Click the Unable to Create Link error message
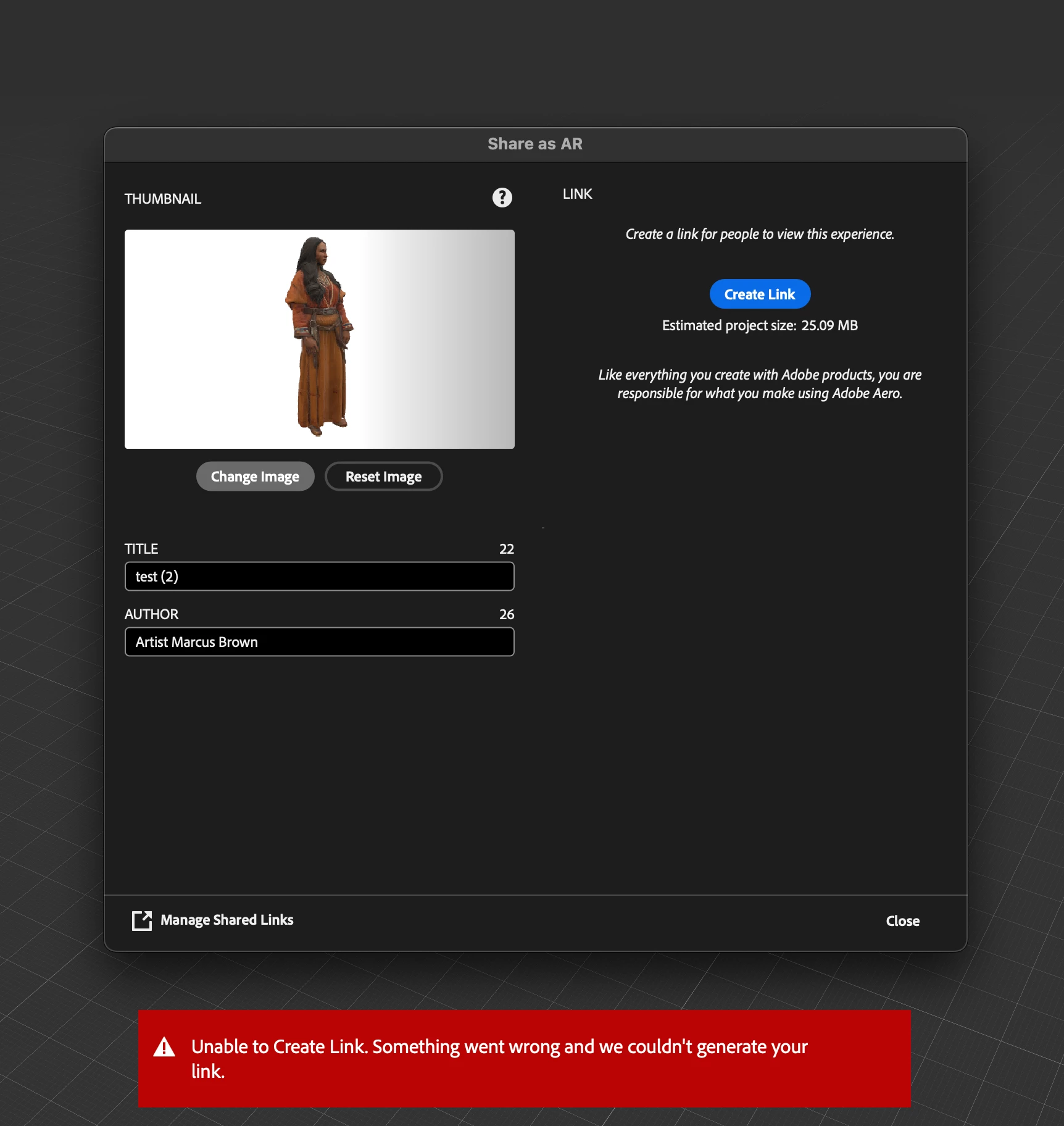 point(499,1059)
